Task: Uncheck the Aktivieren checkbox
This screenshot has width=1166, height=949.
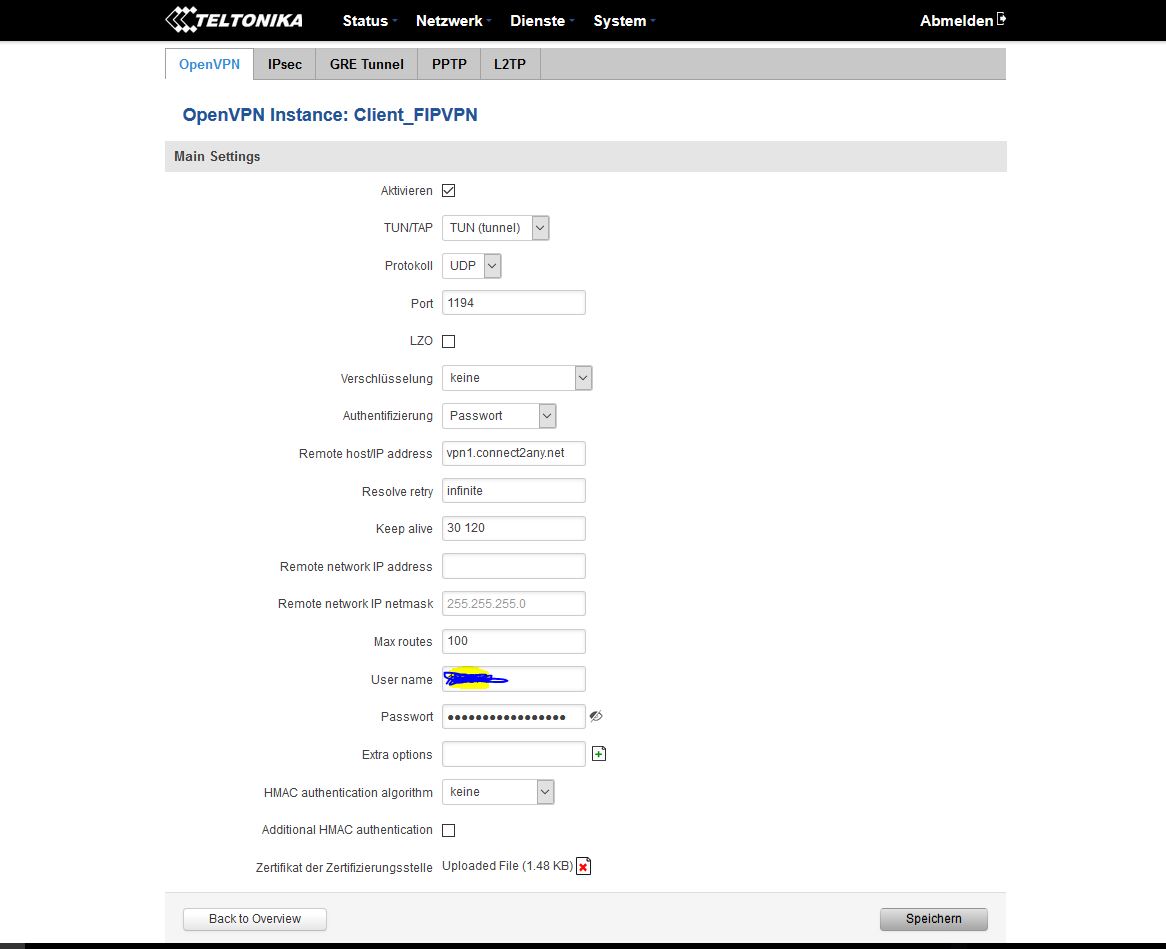Action: point(449,191)
